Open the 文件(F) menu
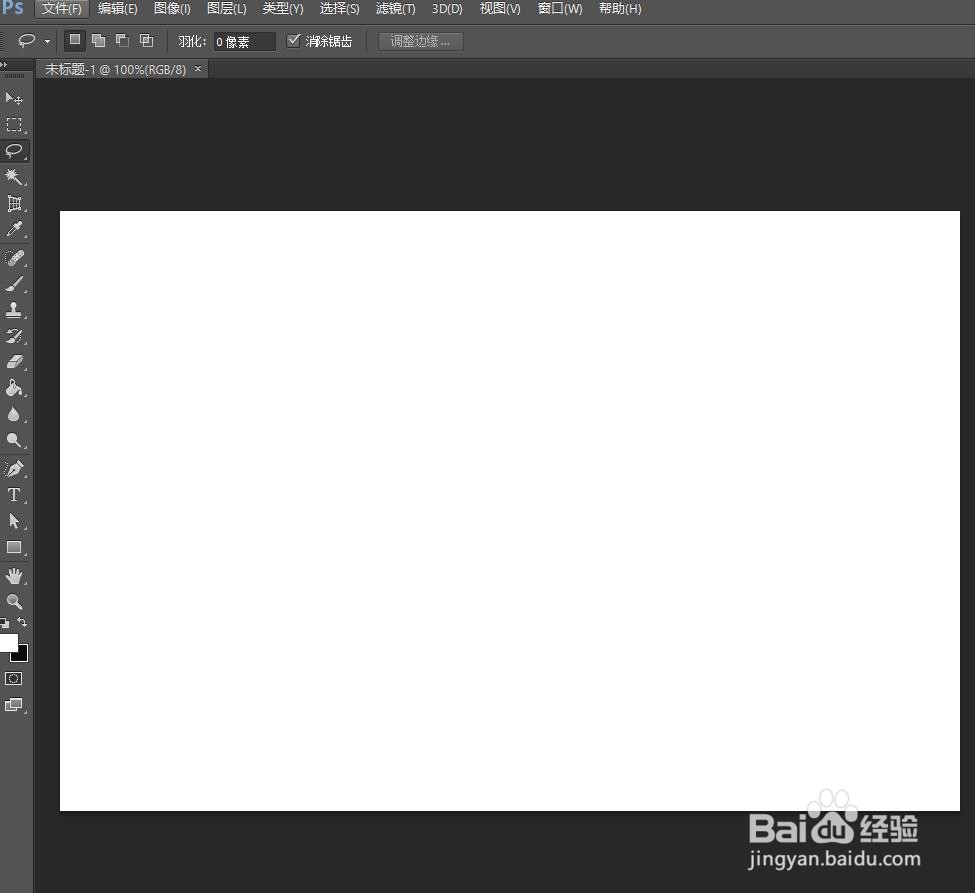Image resolution: width=975 pixels, height=893 pixels. (62, 9)
